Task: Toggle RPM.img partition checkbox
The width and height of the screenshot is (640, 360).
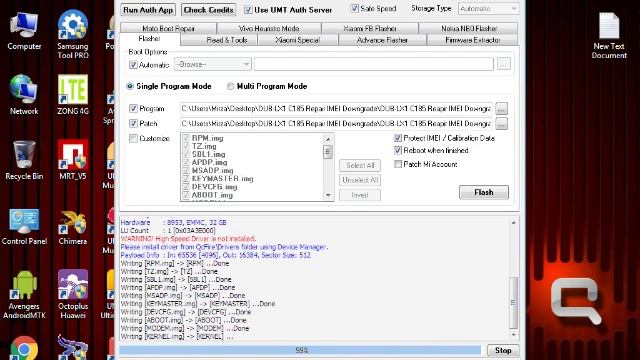Action: [x=186, y=138]
